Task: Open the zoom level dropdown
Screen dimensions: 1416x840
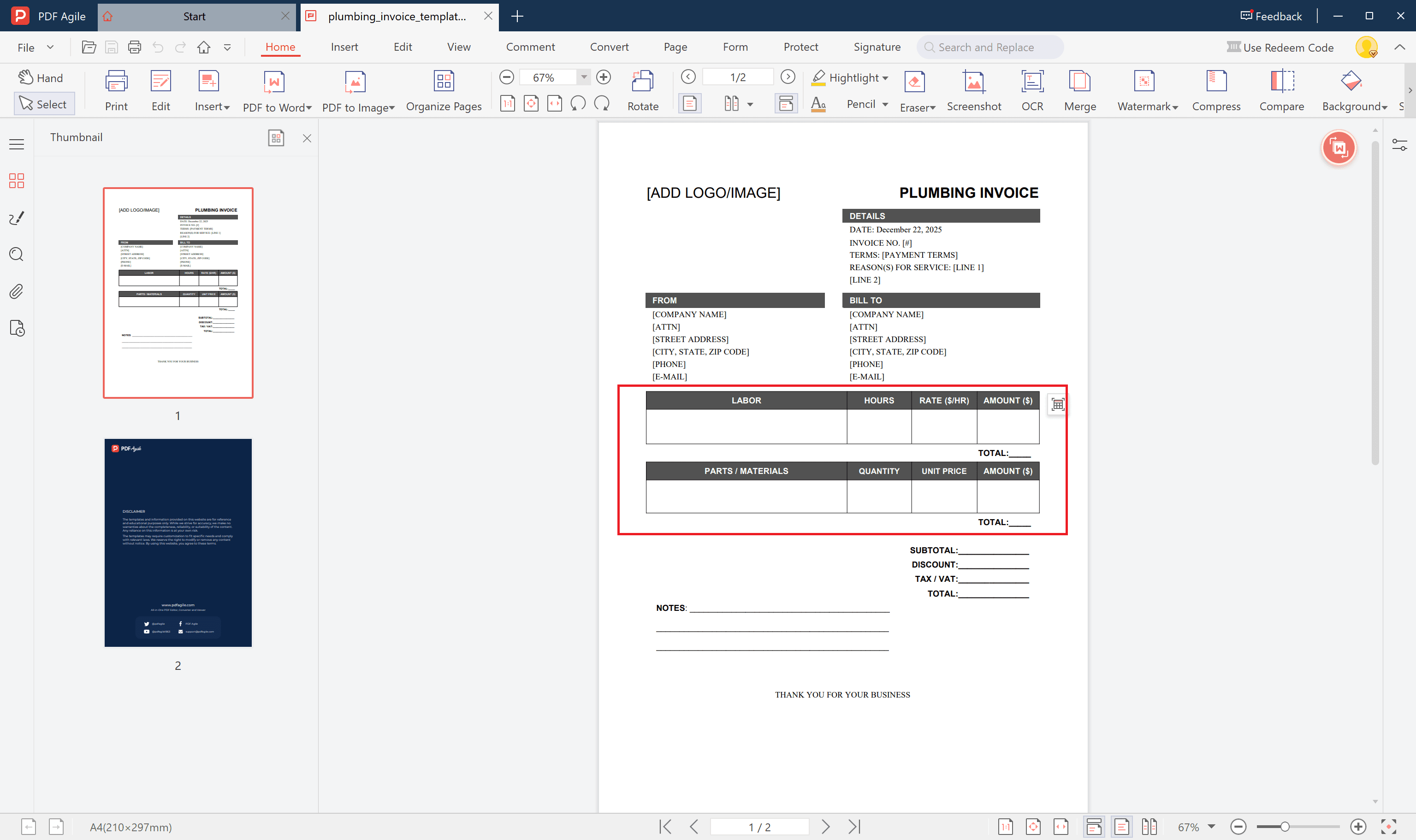Action: point(584,77)
